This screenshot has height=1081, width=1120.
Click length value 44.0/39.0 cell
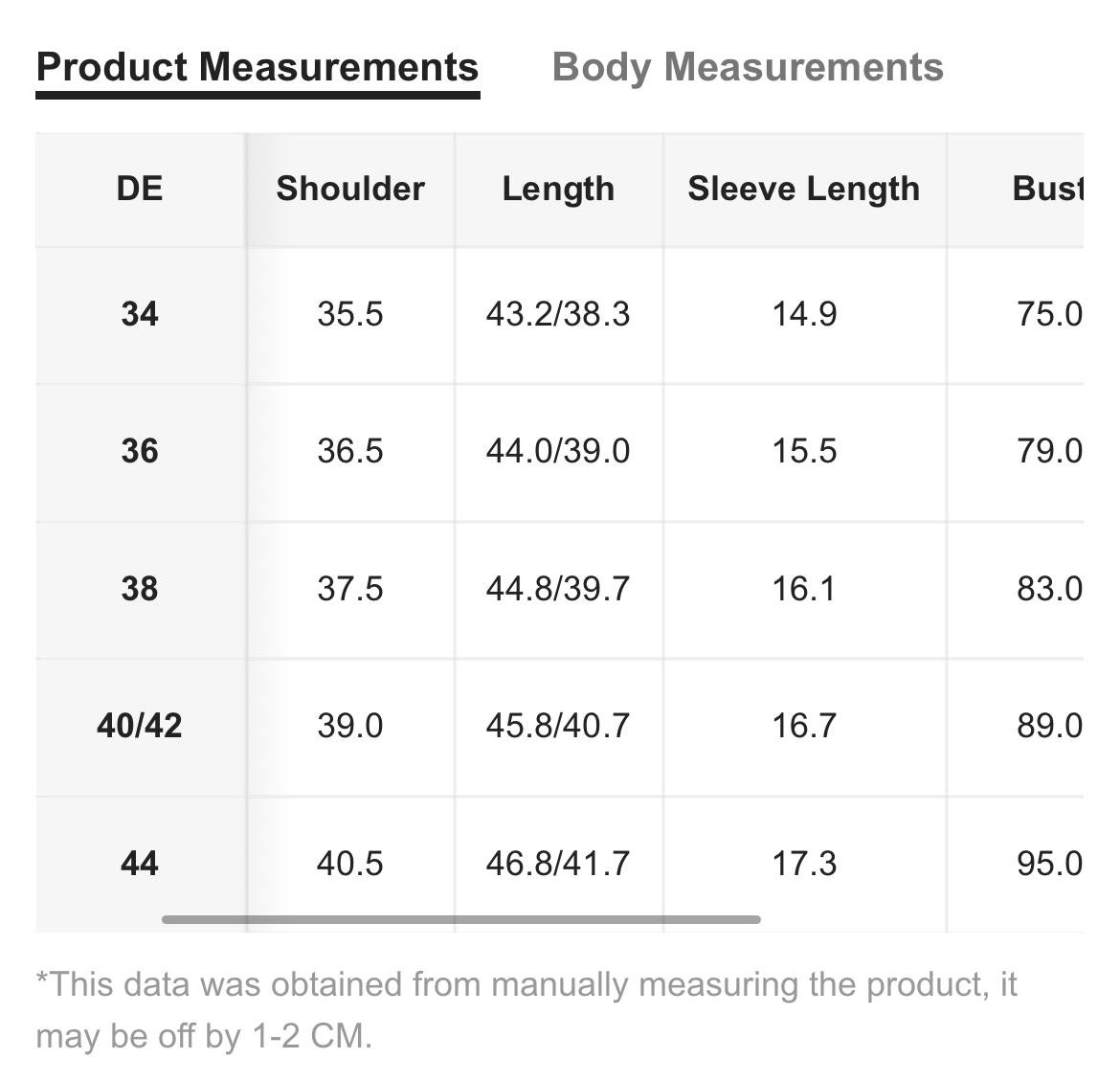[559, 452]
